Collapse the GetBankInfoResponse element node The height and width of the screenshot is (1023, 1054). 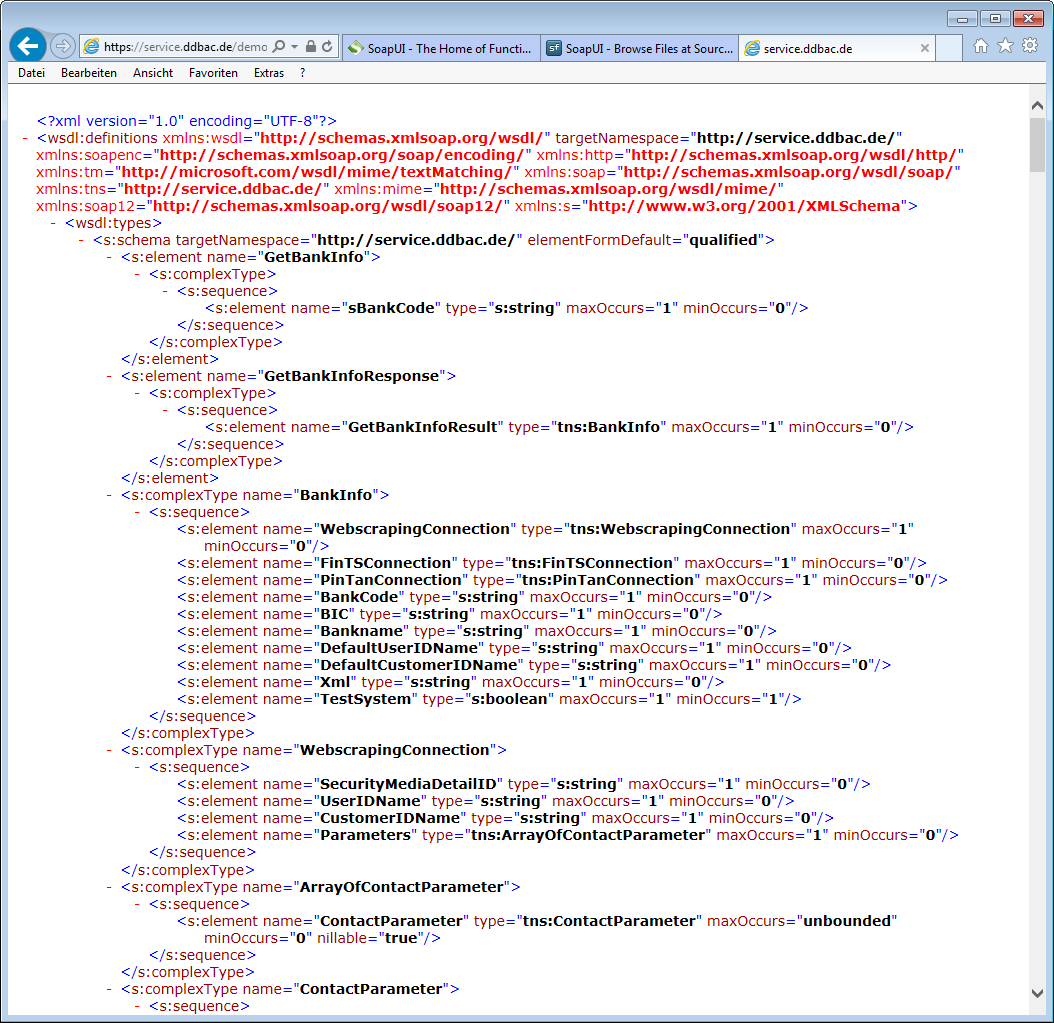pyautogui.click(x=109, y=376)
